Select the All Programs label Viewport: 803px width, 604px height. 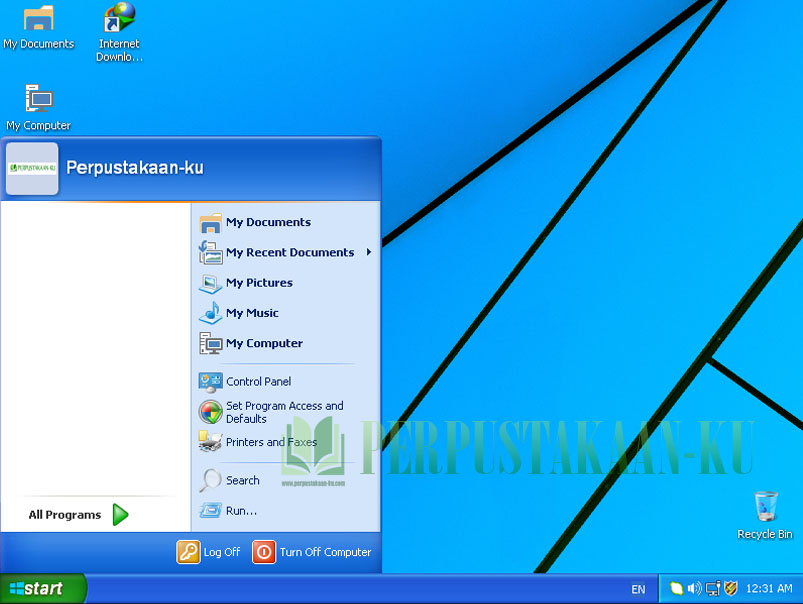tap(65, 515)
